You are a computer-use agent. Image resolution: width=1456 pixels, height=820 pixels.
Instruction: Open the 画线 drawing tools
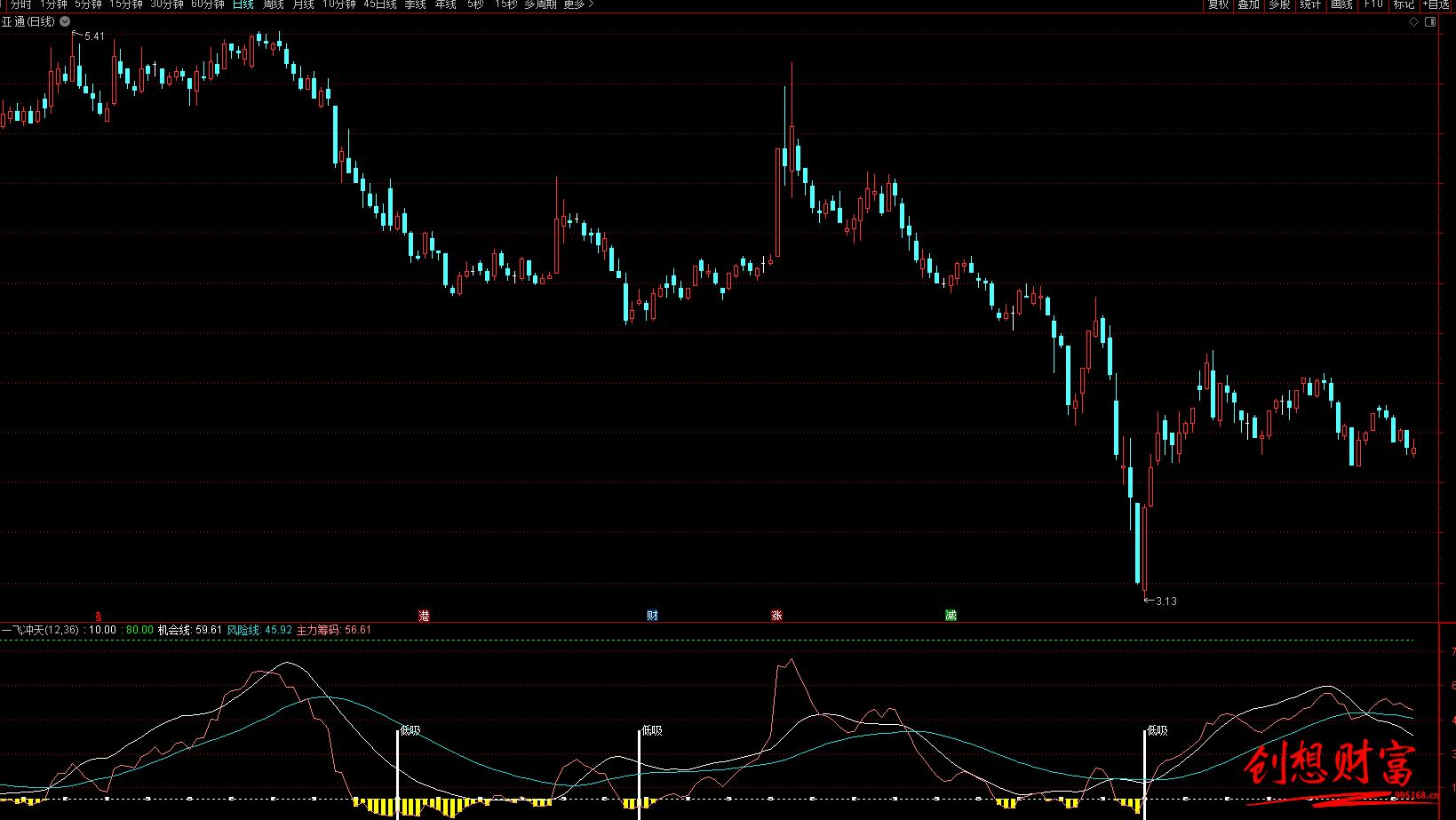click(x=1342, y=4)
